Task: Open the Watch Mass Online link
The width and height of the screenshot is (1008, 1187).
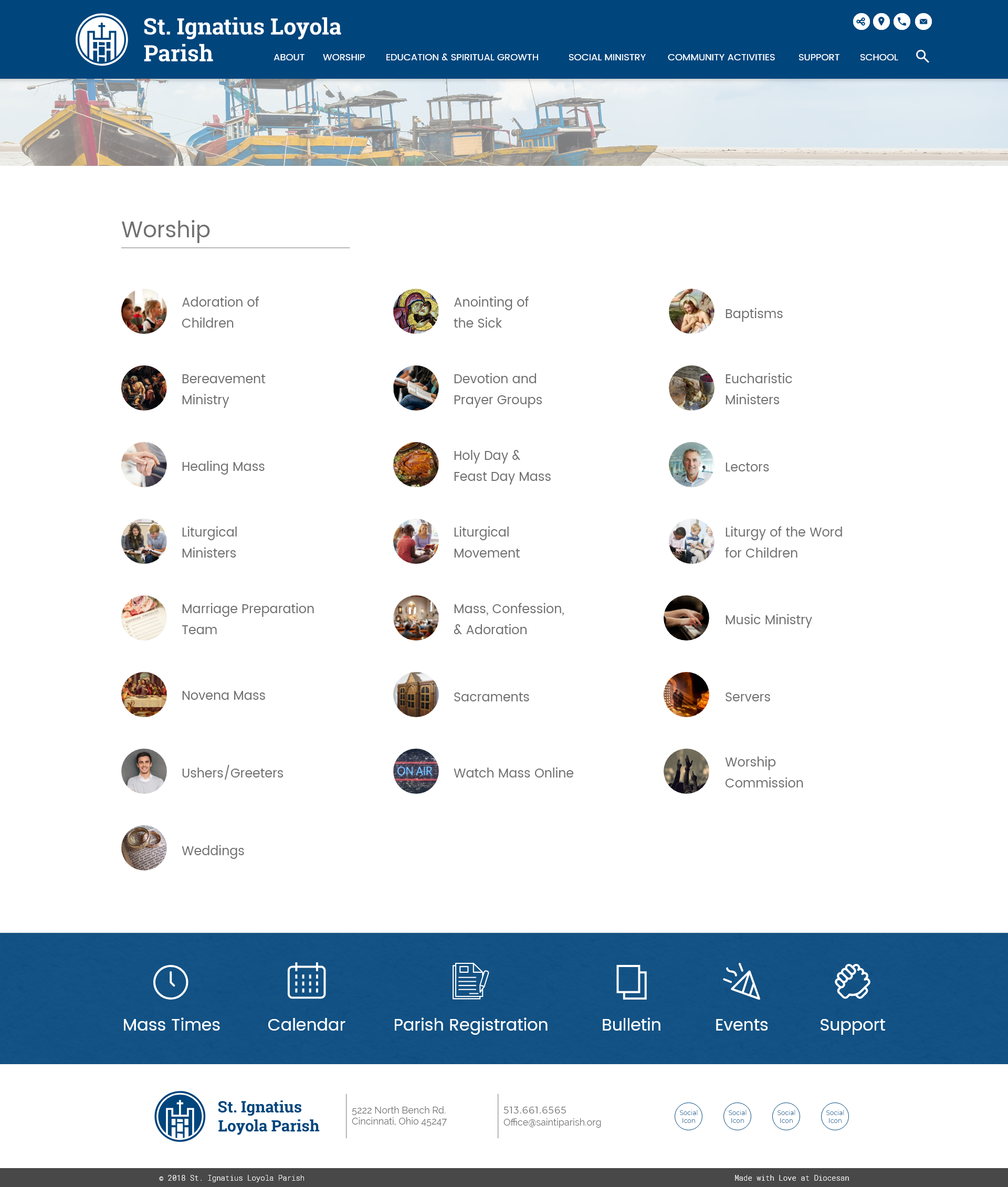Action: click(512, 773)
